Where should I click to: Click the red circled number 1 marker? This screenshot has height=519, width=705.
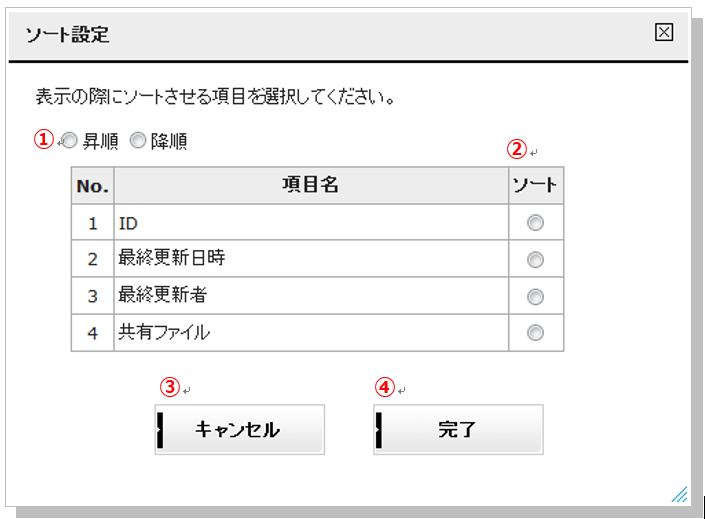click(x=44, y=139)
